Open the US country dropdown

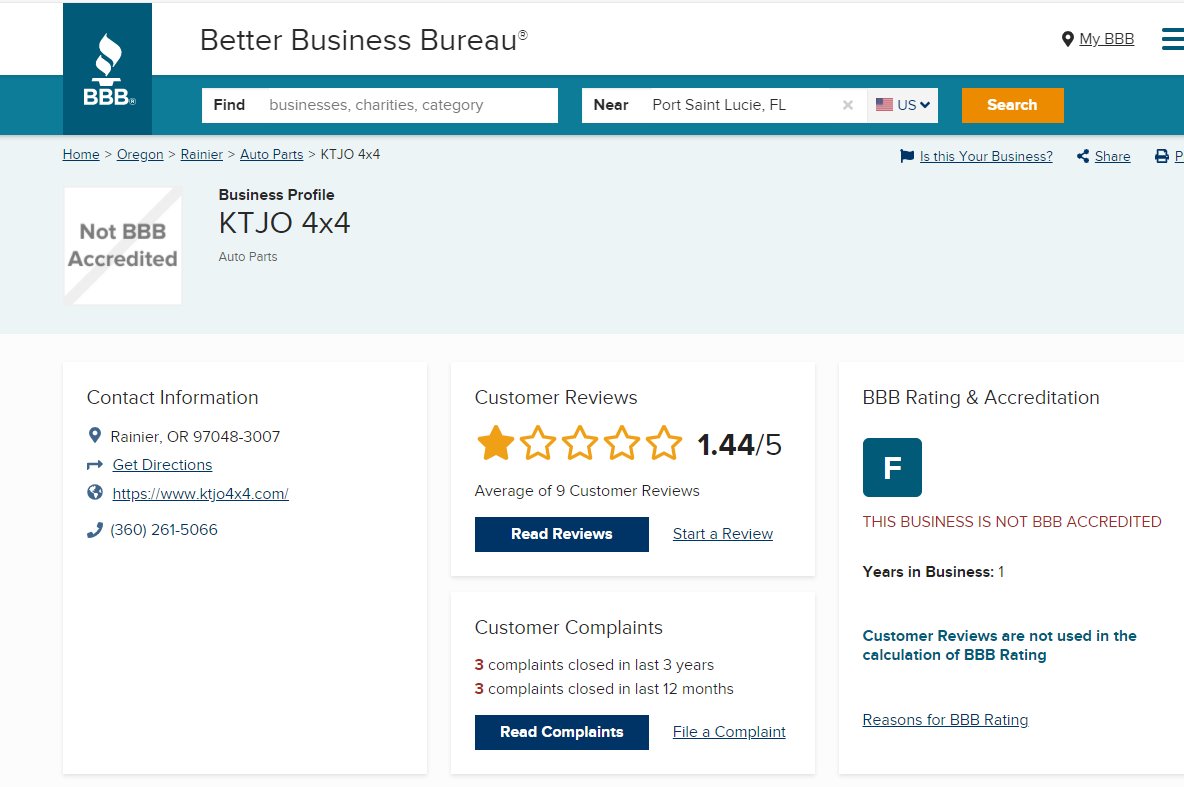[903, 105]
